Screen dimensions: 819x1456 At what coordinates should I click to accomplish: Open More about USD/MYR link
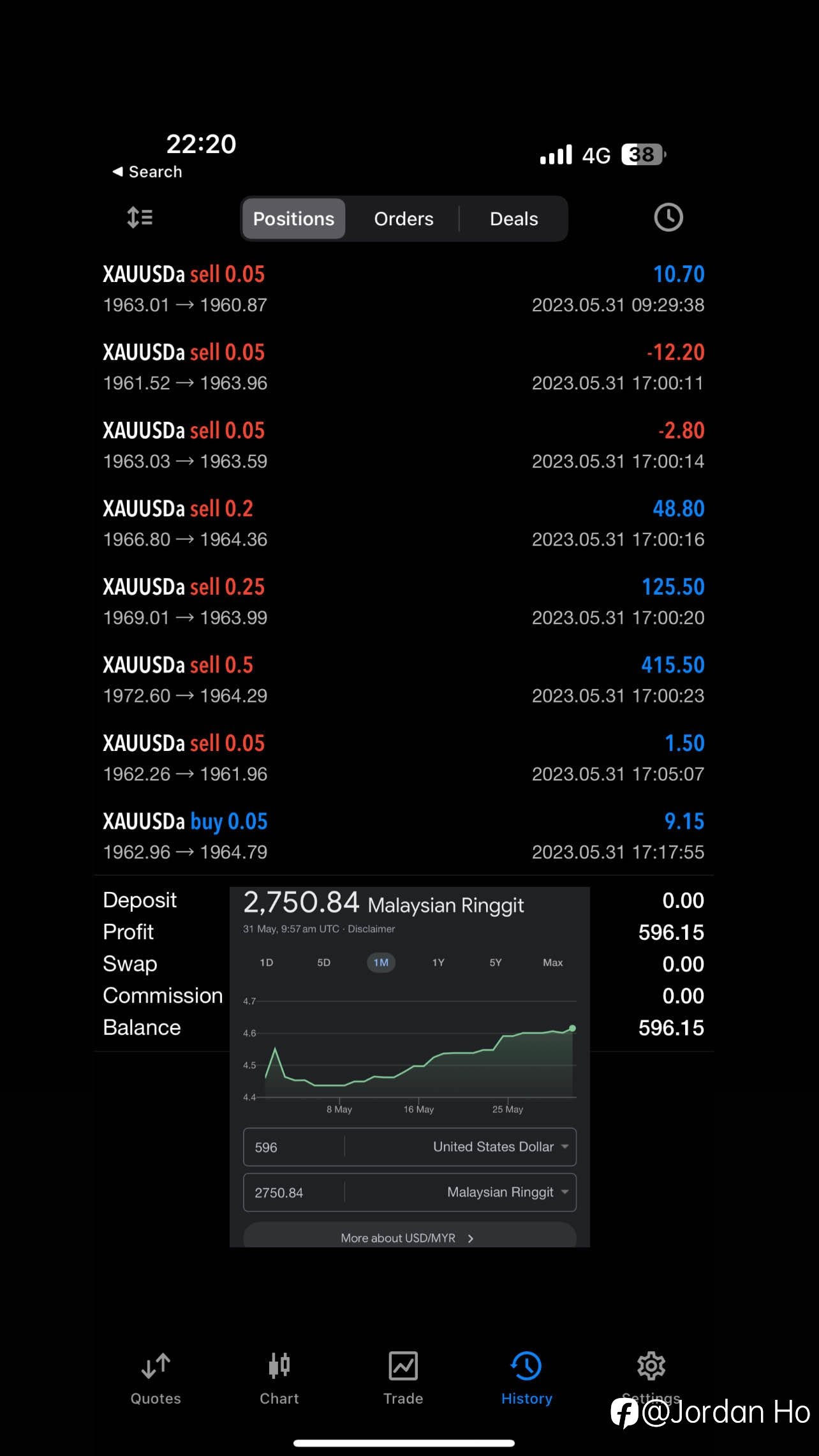coord(409,1237)
